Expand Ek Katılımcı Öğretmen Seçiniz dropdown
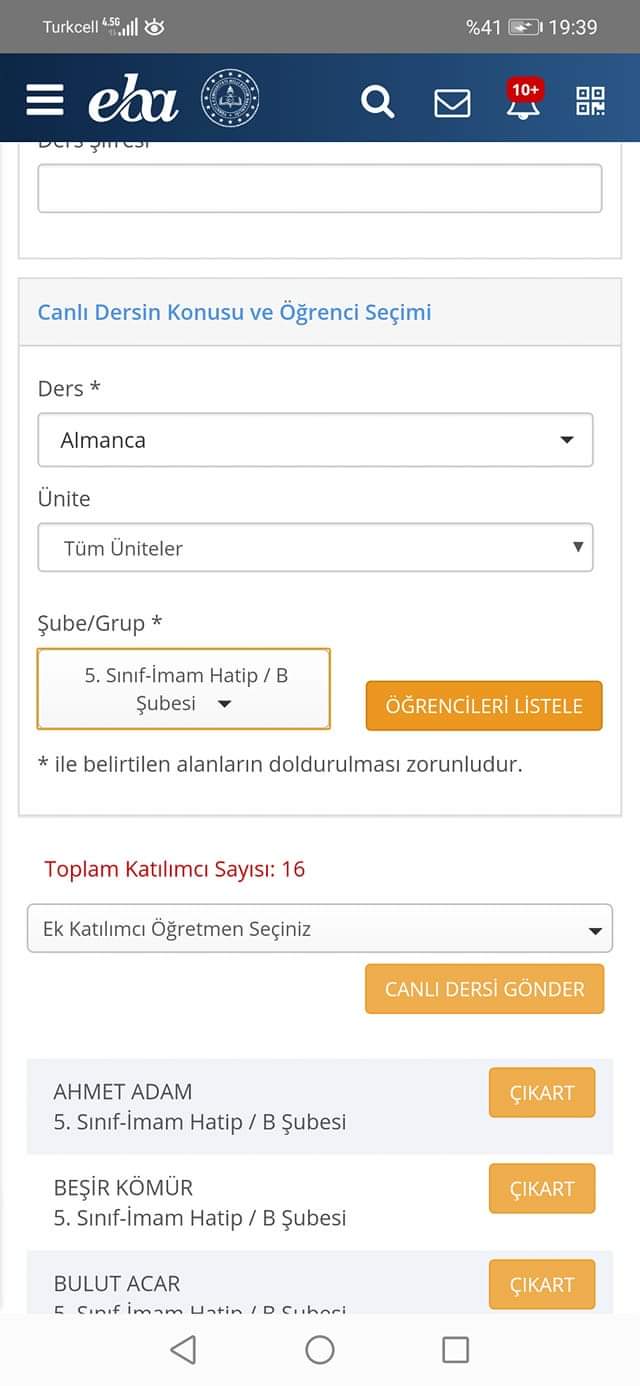 pos(319,929)
